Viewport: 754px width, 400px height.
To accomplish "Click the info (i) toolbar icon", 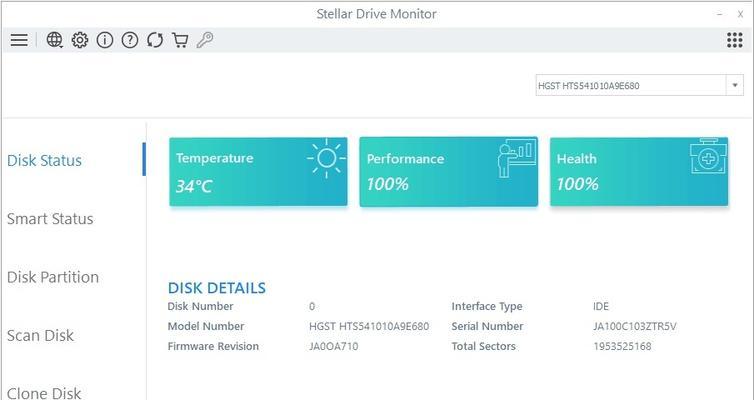I will (x=105, y=40).
